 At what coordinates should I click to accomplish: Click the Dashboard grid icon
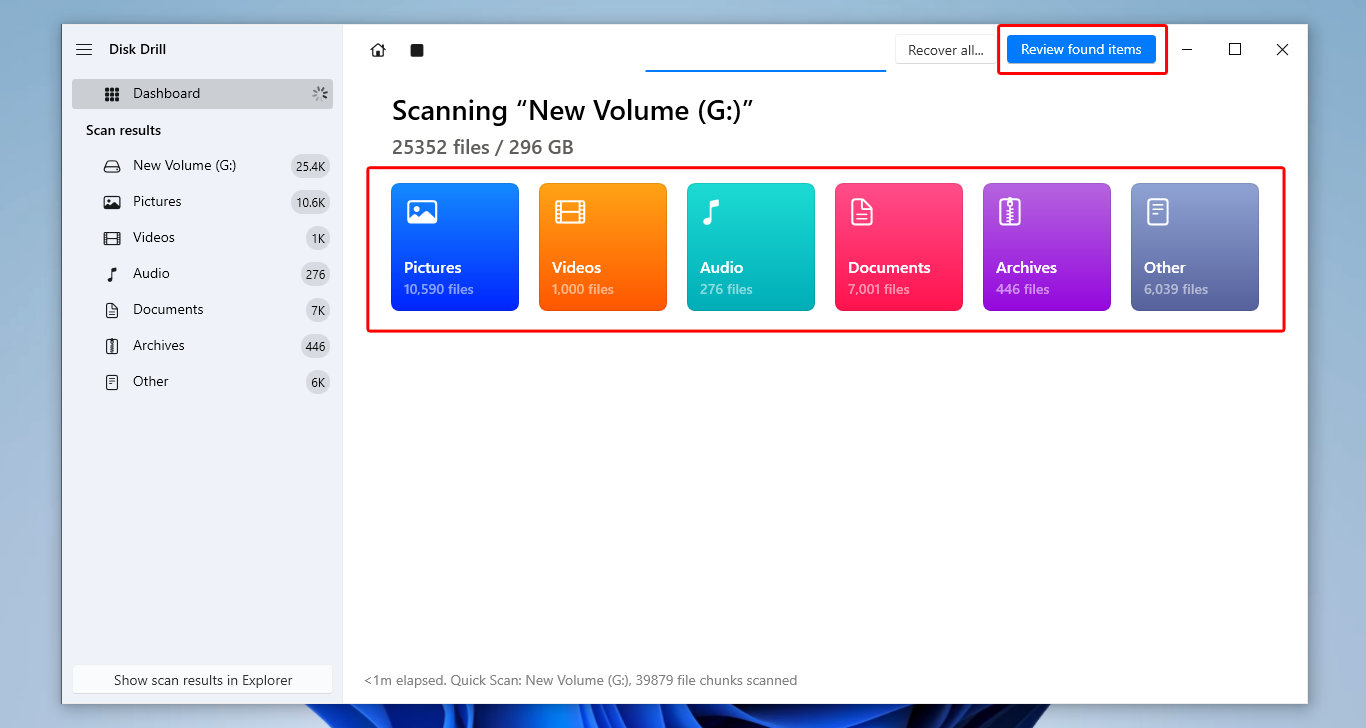pos(112,94)
